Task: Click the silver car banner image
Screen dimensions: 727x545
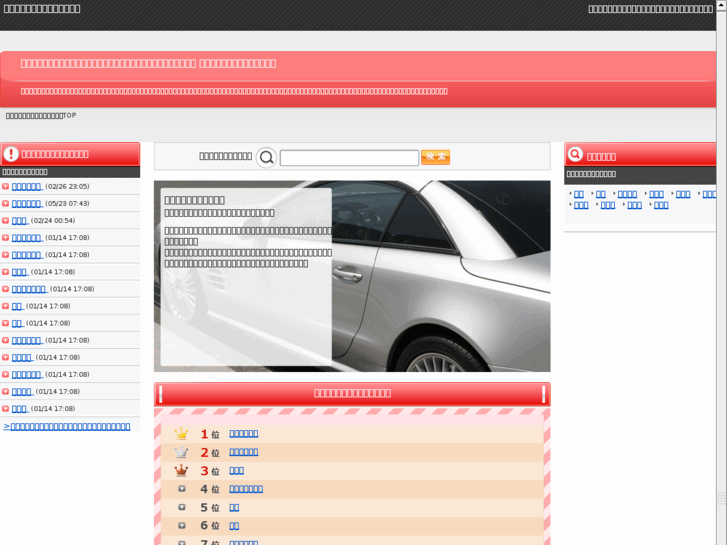Action: (x=352, y=276)
